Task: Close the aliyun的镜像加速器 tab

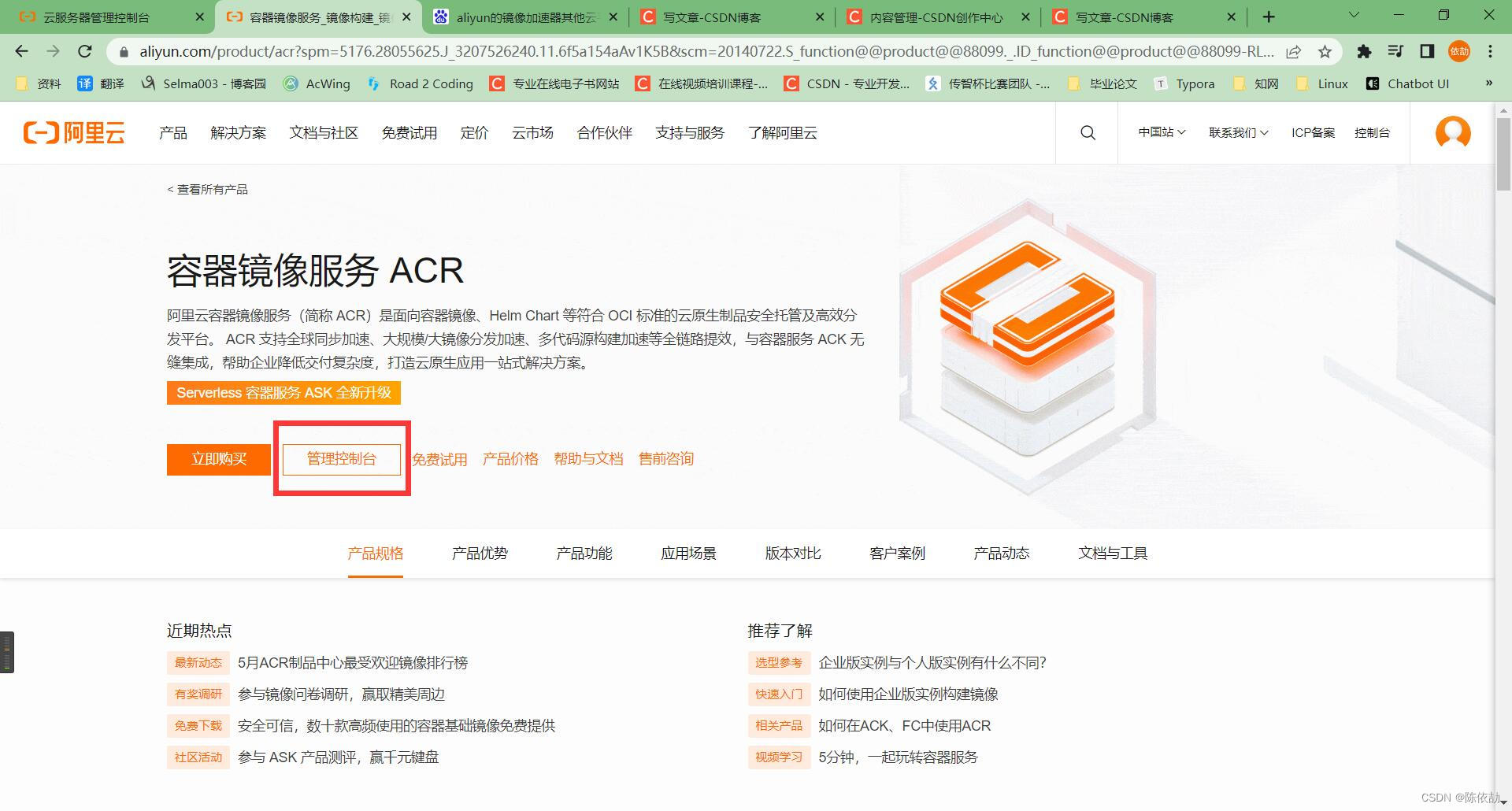Action: click(x=613, y=17)
